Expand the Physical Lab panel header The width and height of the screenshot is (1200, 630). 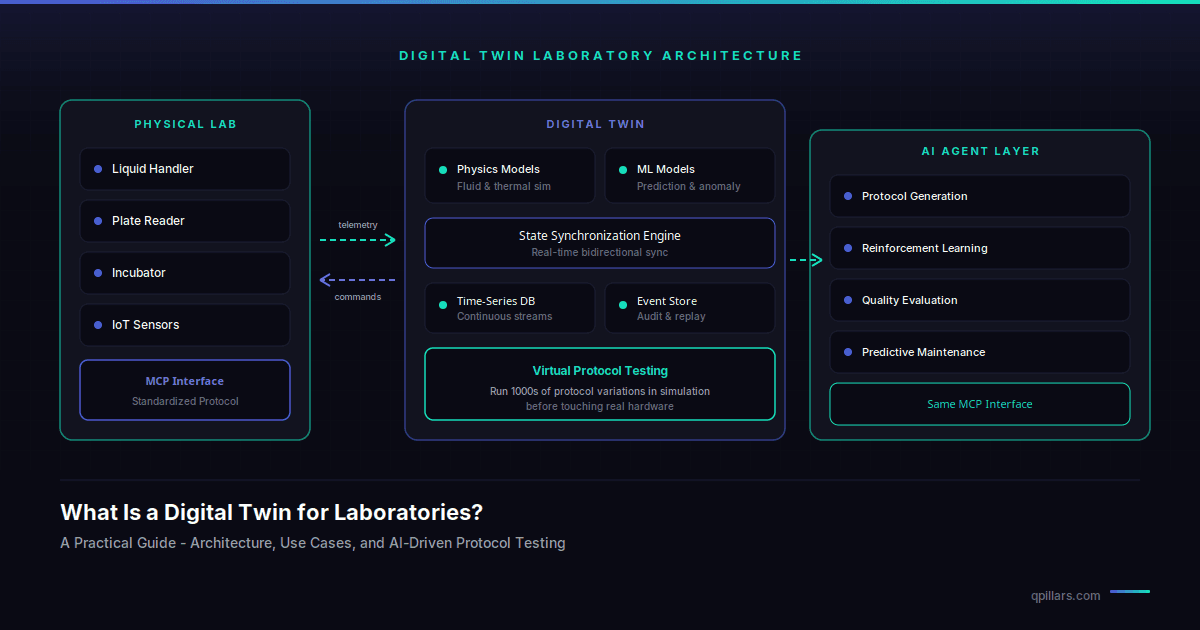coord(185,124)
